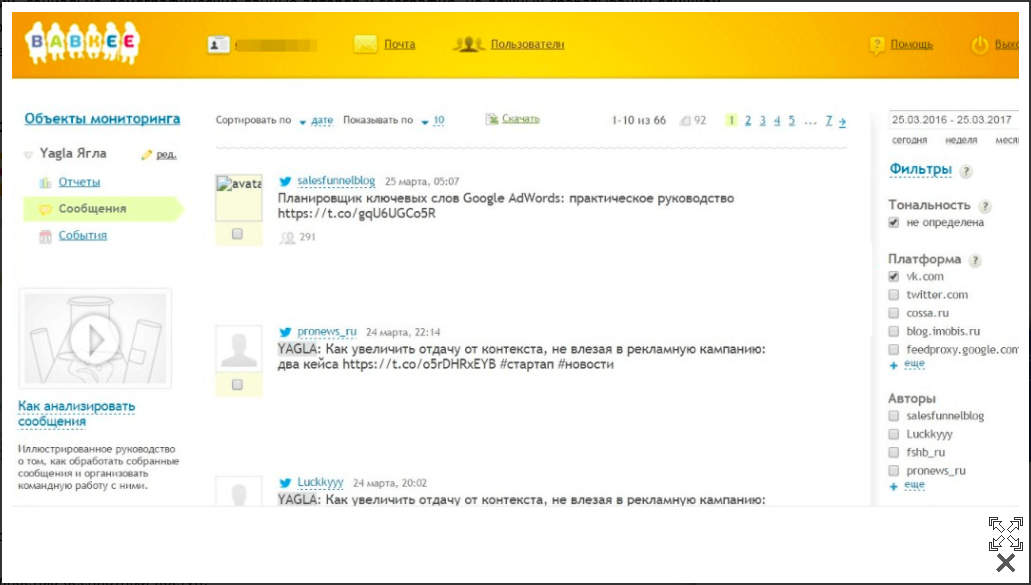Check twitter.com platform filter
This screenshot has width=1031, height=585.
pos(894,294)
